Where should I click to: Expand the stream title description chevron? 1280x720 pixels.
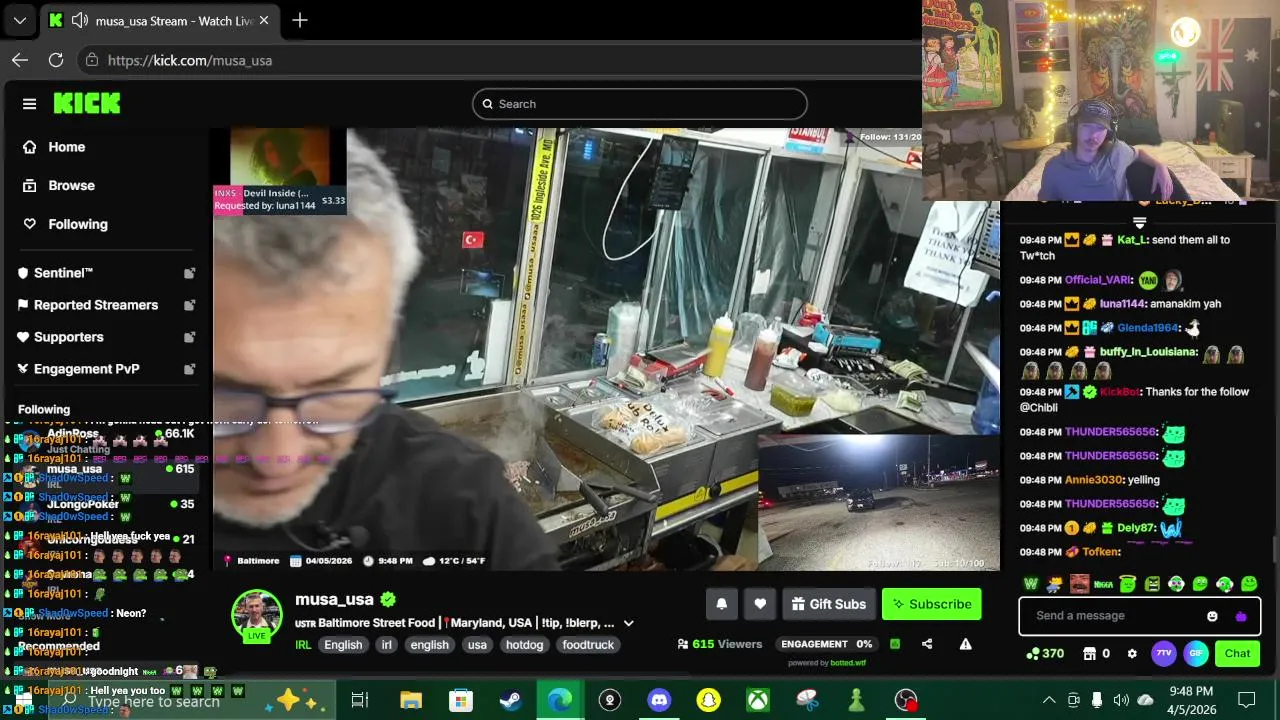(x=629, y=623)
